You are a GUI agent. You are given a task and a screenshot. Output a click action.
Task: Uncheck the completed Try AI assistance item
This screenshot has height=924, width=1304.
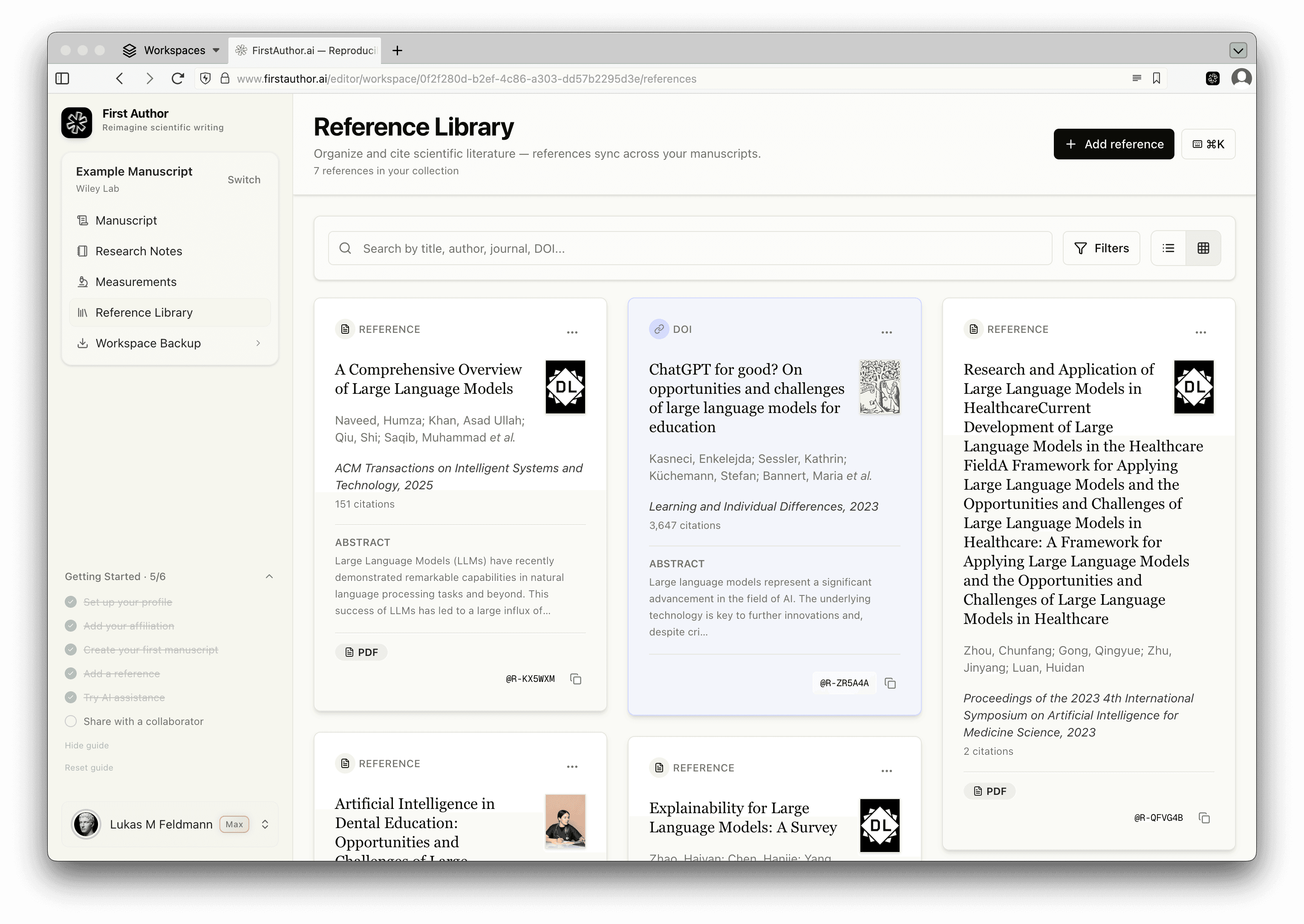point(71,697)
